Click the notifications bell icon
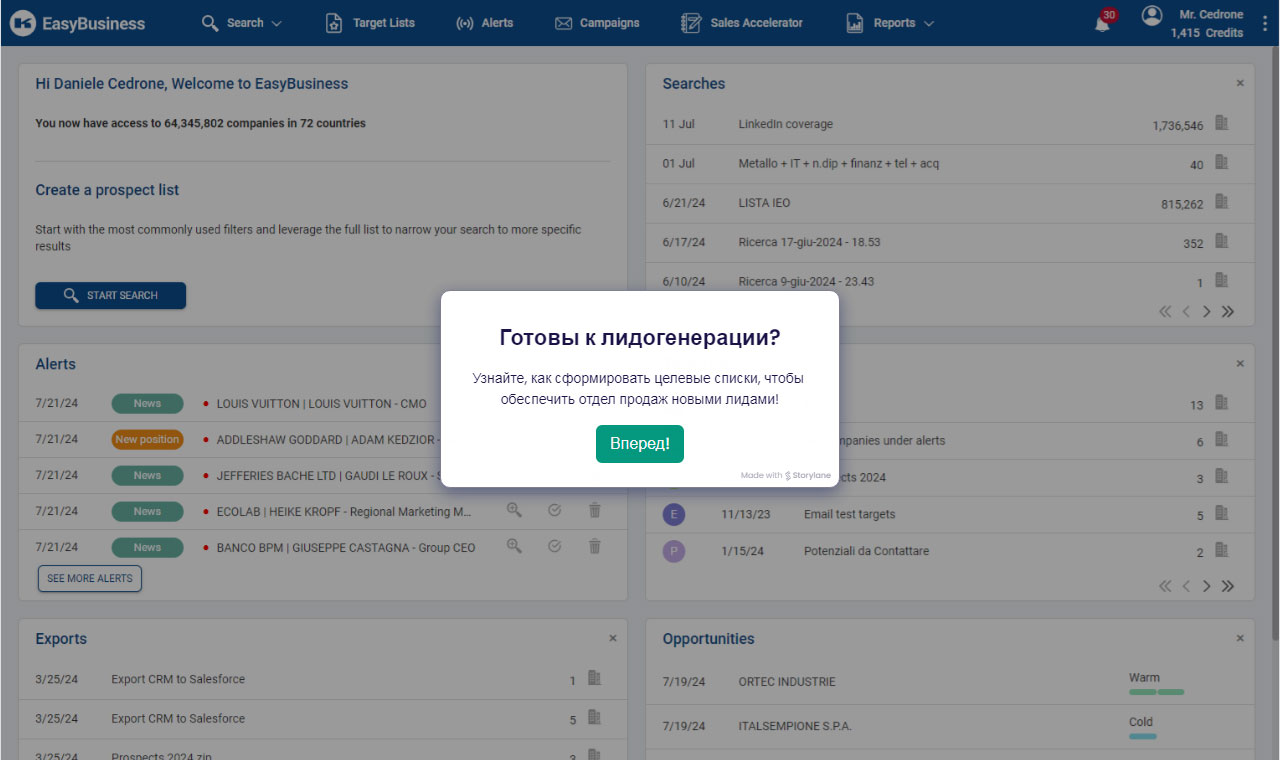This screenshot has height=760, width=1280. 1102,24
